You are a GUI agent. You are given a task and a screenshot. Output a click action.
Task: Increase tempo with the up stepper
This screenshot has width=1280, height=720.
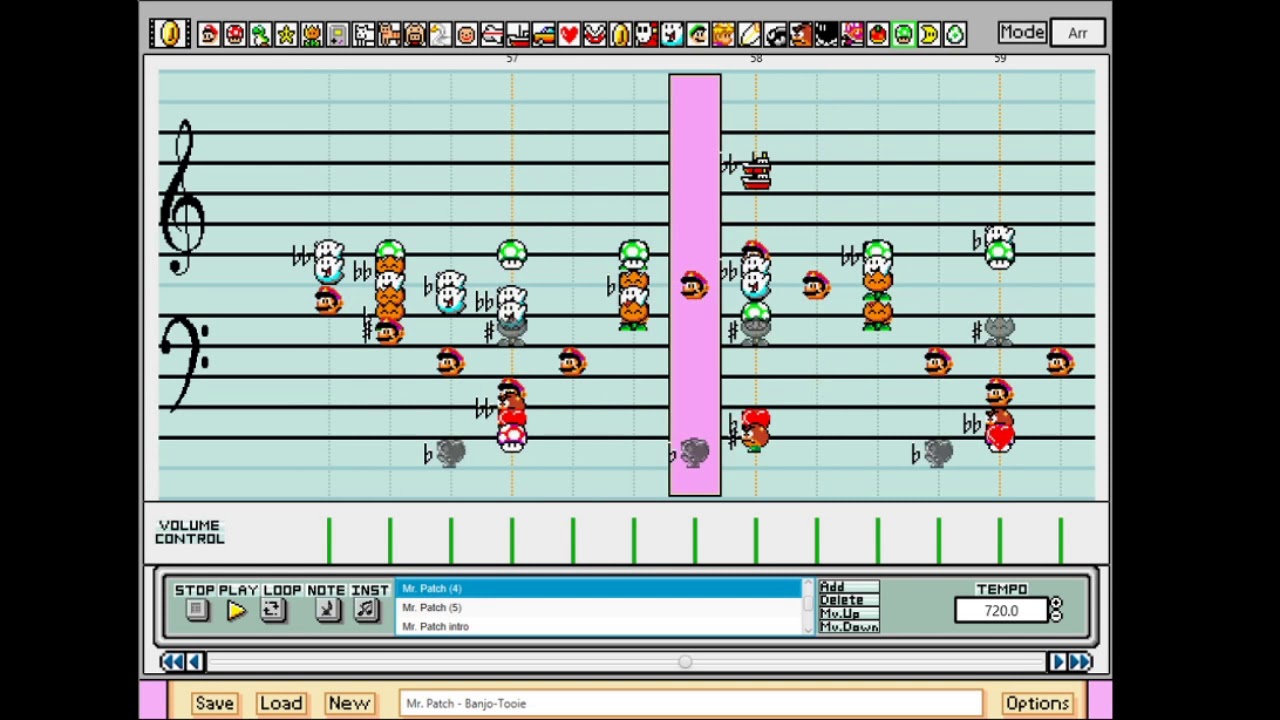[1056, 603]
